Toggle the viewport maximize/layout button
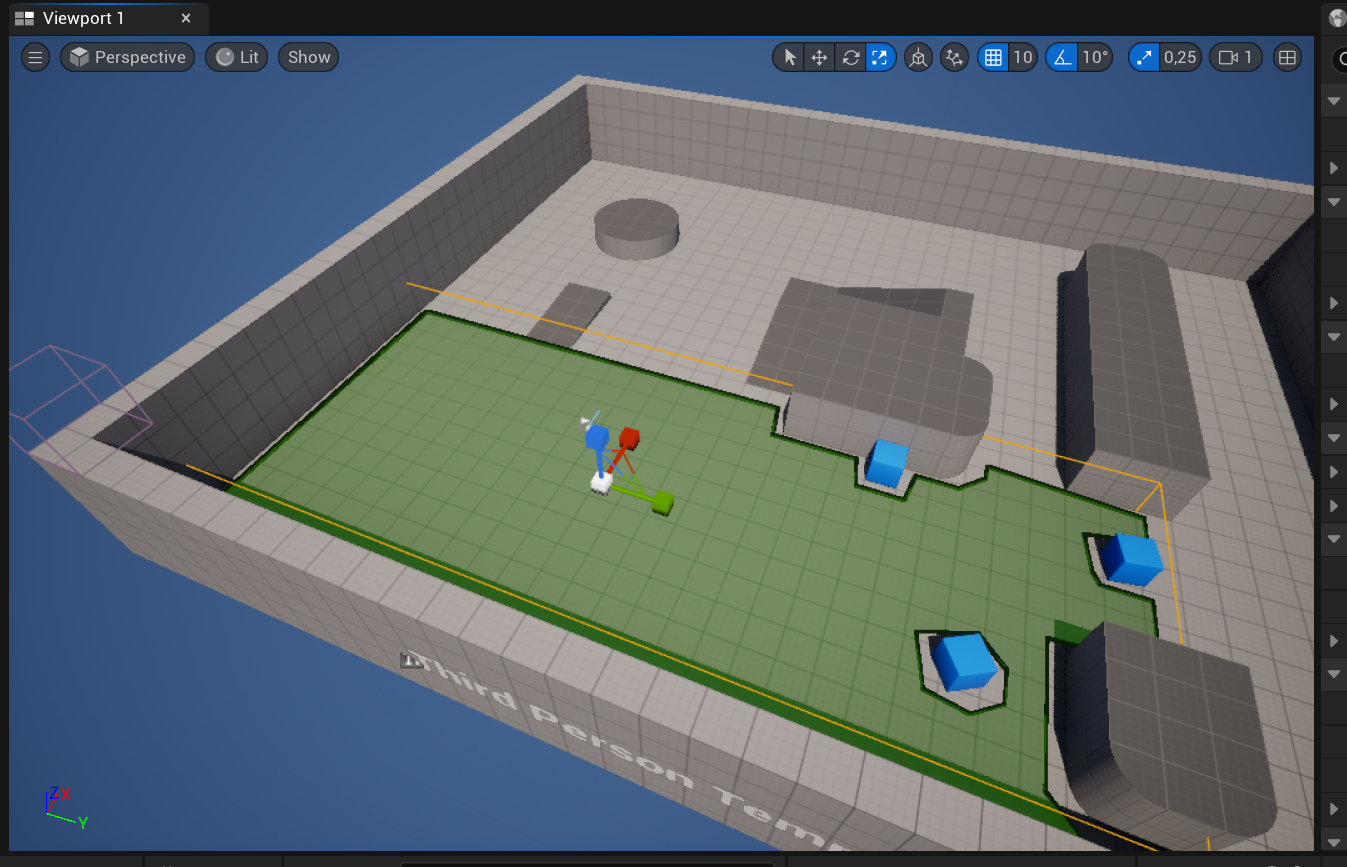The image size is (1347, 867). click(1288, 57)
